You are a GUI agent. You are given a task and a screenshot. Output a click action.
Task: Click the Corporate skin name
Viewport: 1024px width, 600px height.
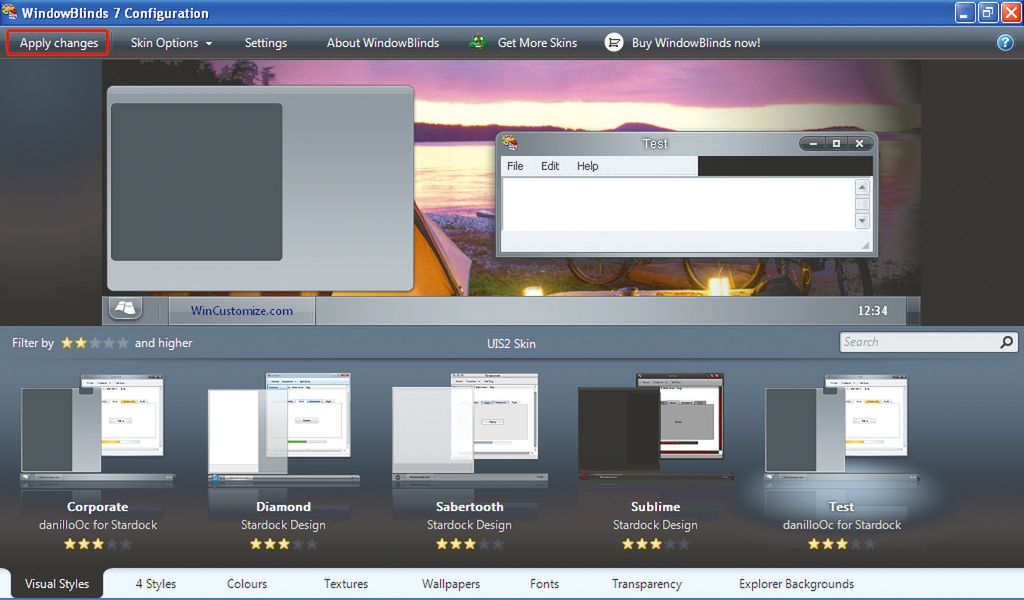[x=97, y=507]
